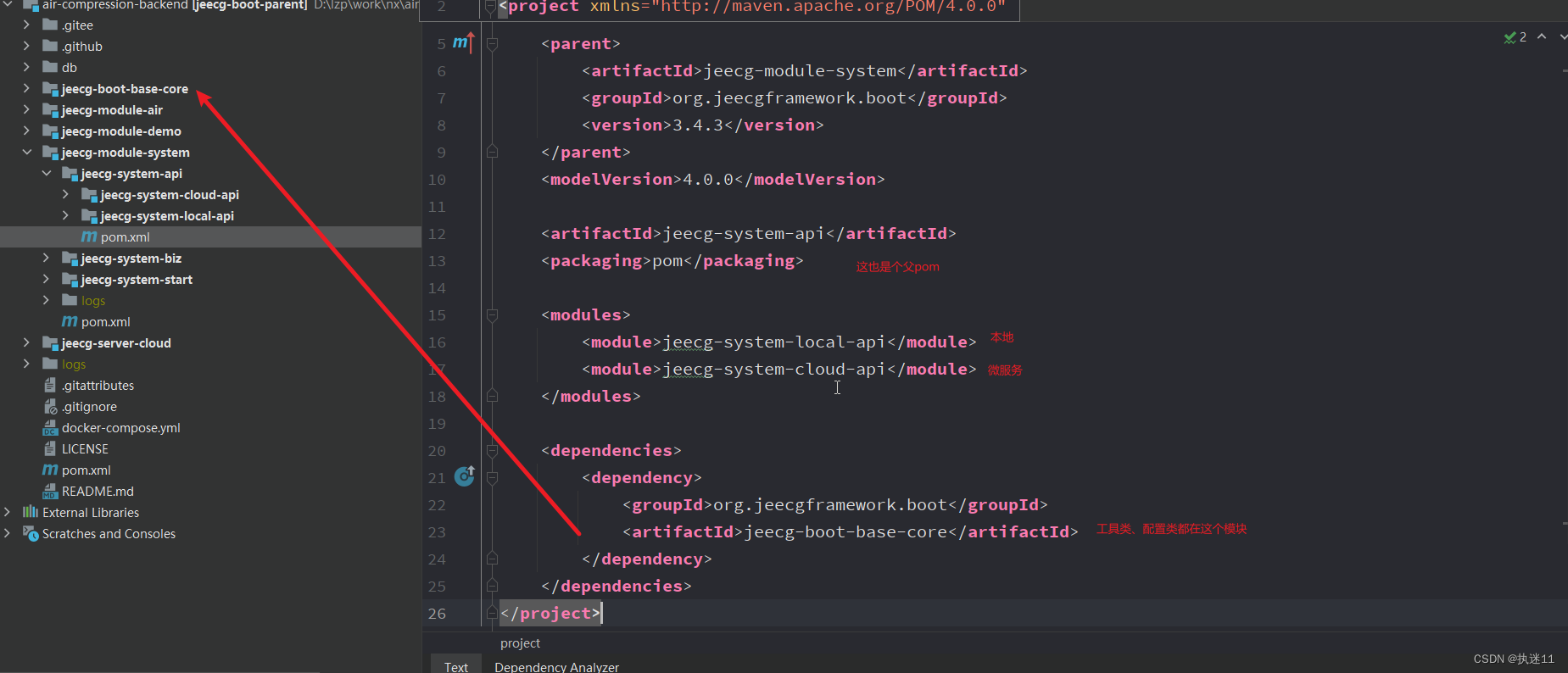Click the .github folder icon
The image size is (1568, 673).
[x=50, y=46]
